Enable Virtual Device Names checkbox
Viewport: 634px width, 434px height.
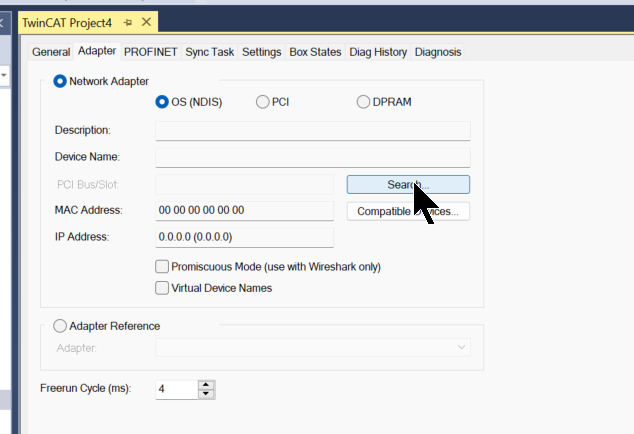[x=162, y=288]
